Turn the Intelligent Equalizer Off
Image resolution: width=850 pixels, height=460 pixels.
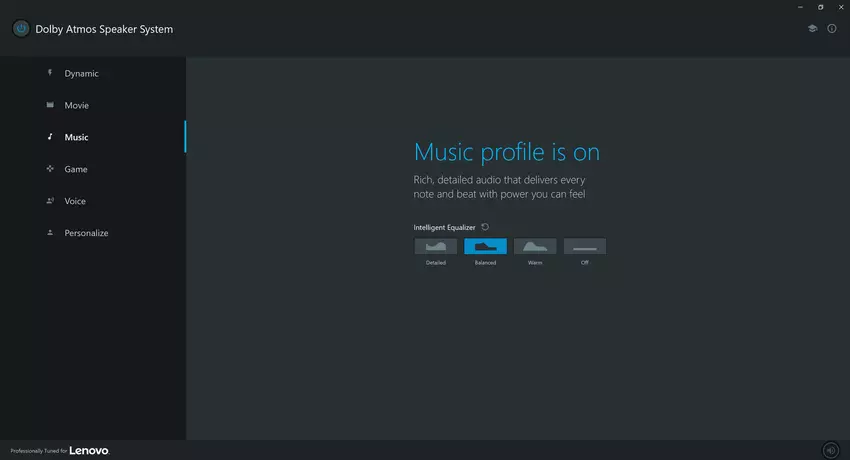(x=585, y=246)
